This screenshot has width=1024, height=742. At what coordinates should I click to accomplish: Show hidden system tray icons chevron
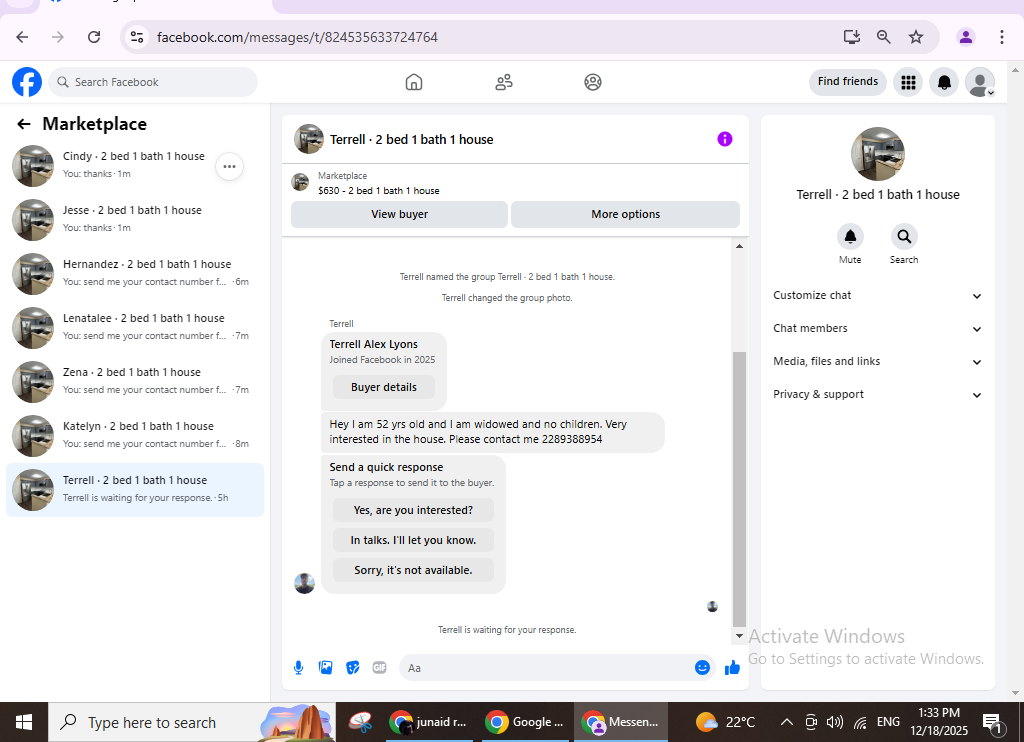(x=787, y=722)
